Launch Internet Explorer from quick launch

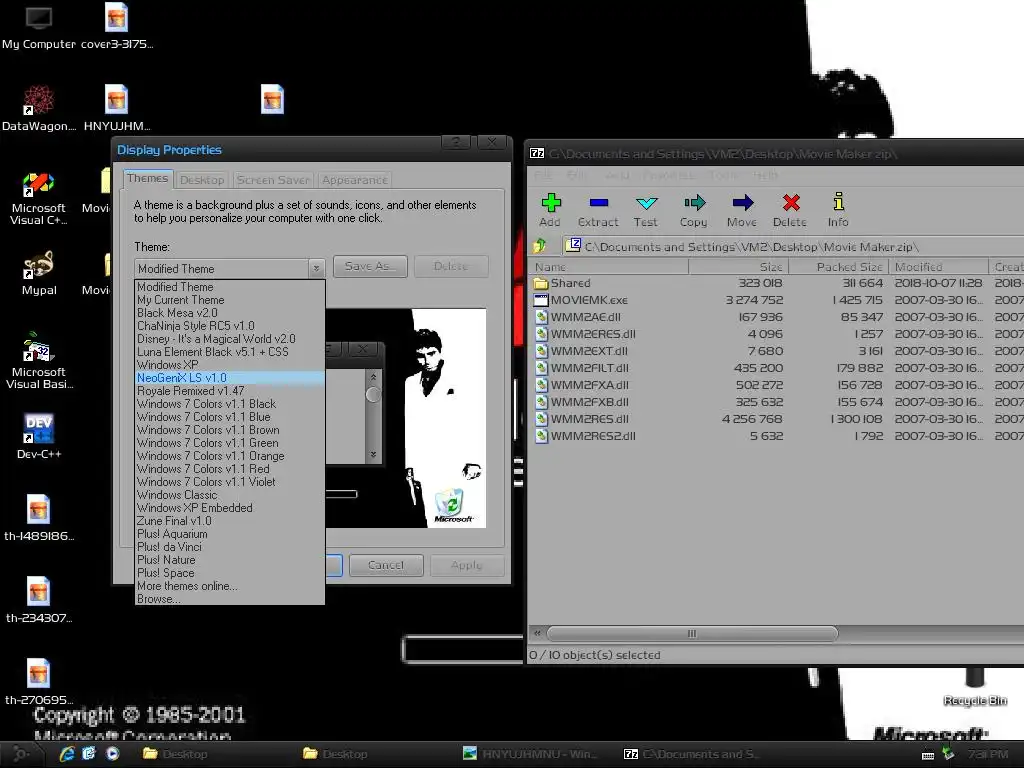tap(67, 754)
